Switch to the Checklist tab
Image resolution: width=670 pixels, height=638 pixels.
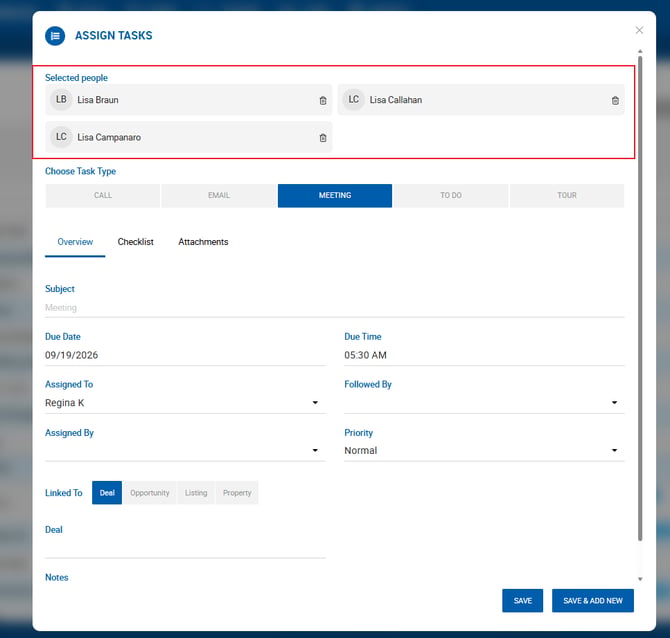click(x=135, y=242)
